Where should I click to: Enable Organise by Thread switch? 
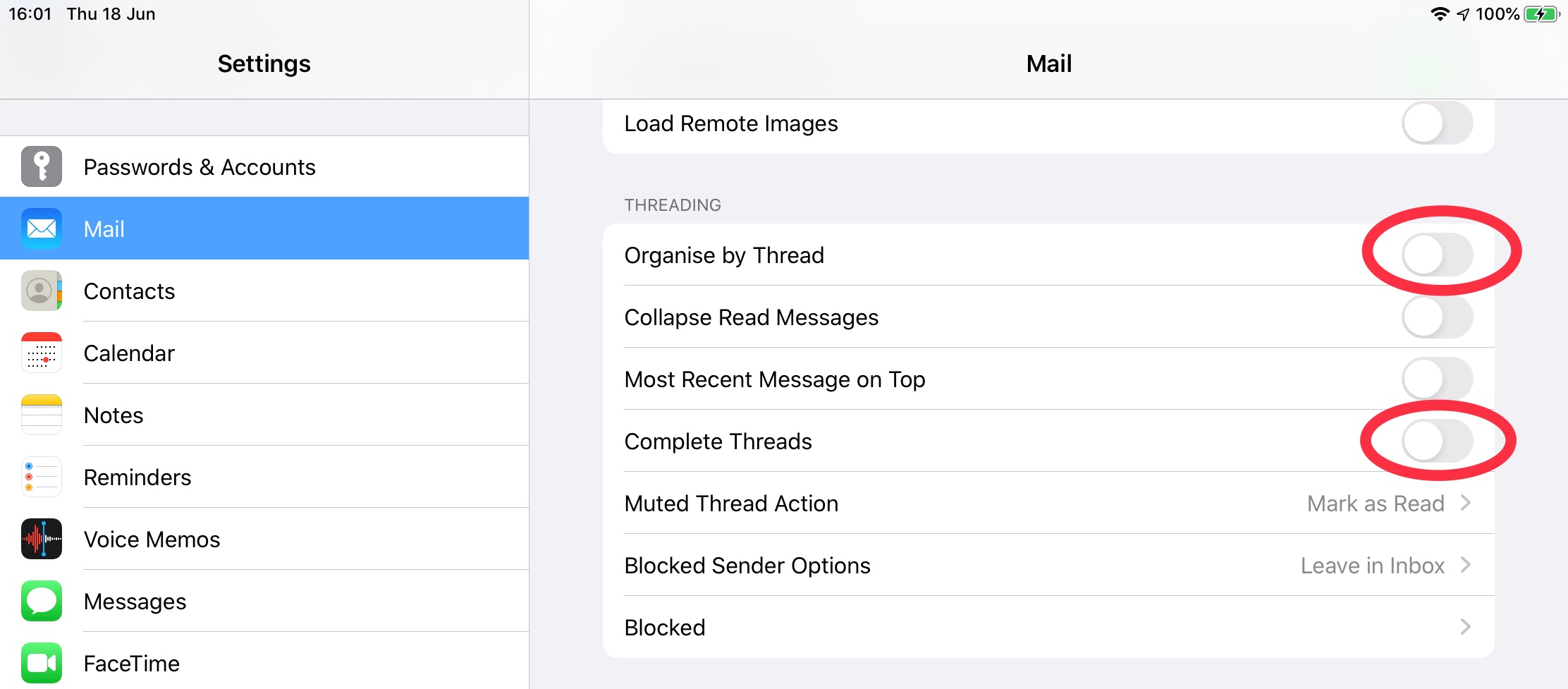pos(1437,255)
